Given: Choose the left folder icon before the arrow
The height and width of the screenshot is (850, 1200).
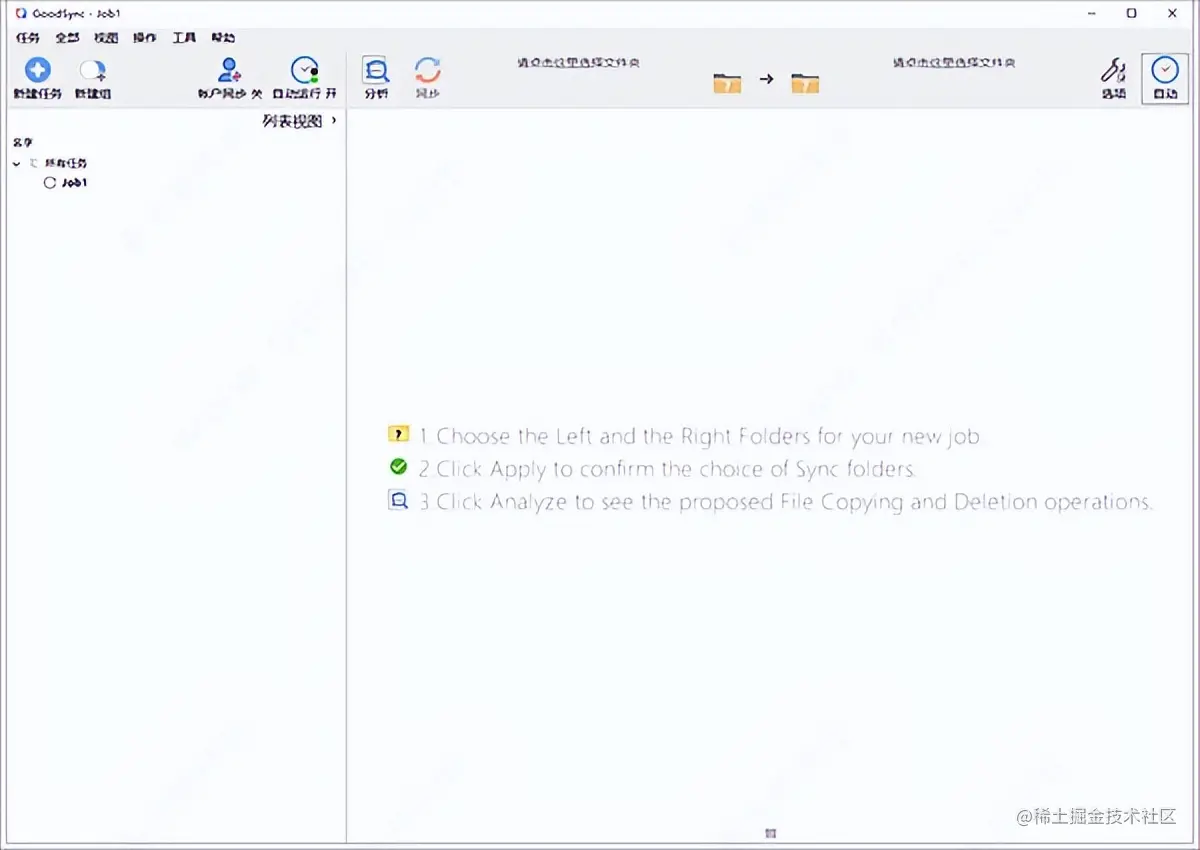Looking at the screenshot, I should point(727,83).
